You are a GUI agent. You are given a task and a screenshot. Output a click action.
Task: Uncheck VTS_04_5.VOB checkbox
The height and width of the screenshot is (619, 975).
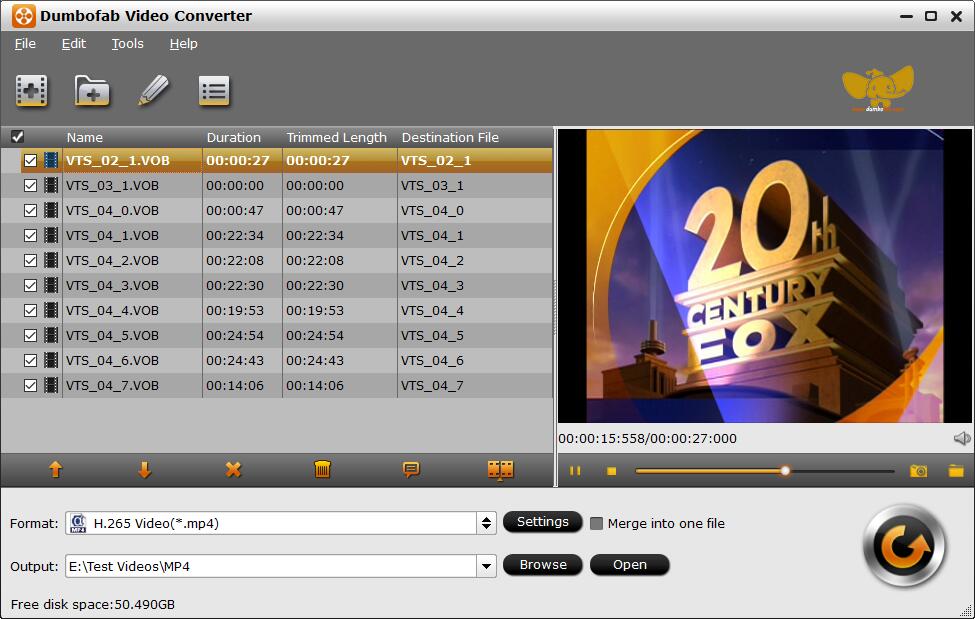(x=30, y=335)
